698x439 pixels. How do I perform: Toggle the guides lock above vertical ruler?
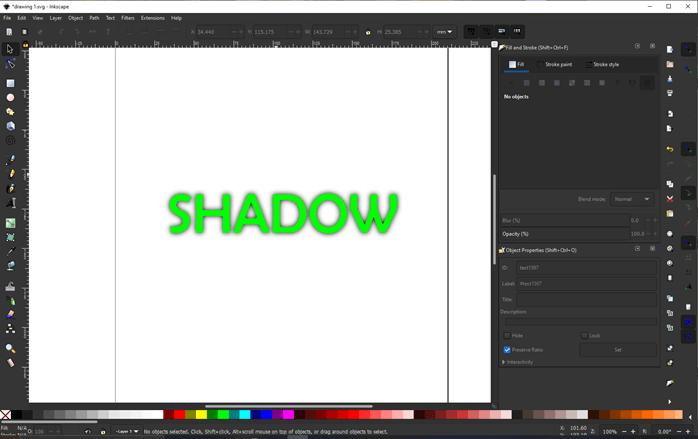pyautogui.click(x=25, y=44)
